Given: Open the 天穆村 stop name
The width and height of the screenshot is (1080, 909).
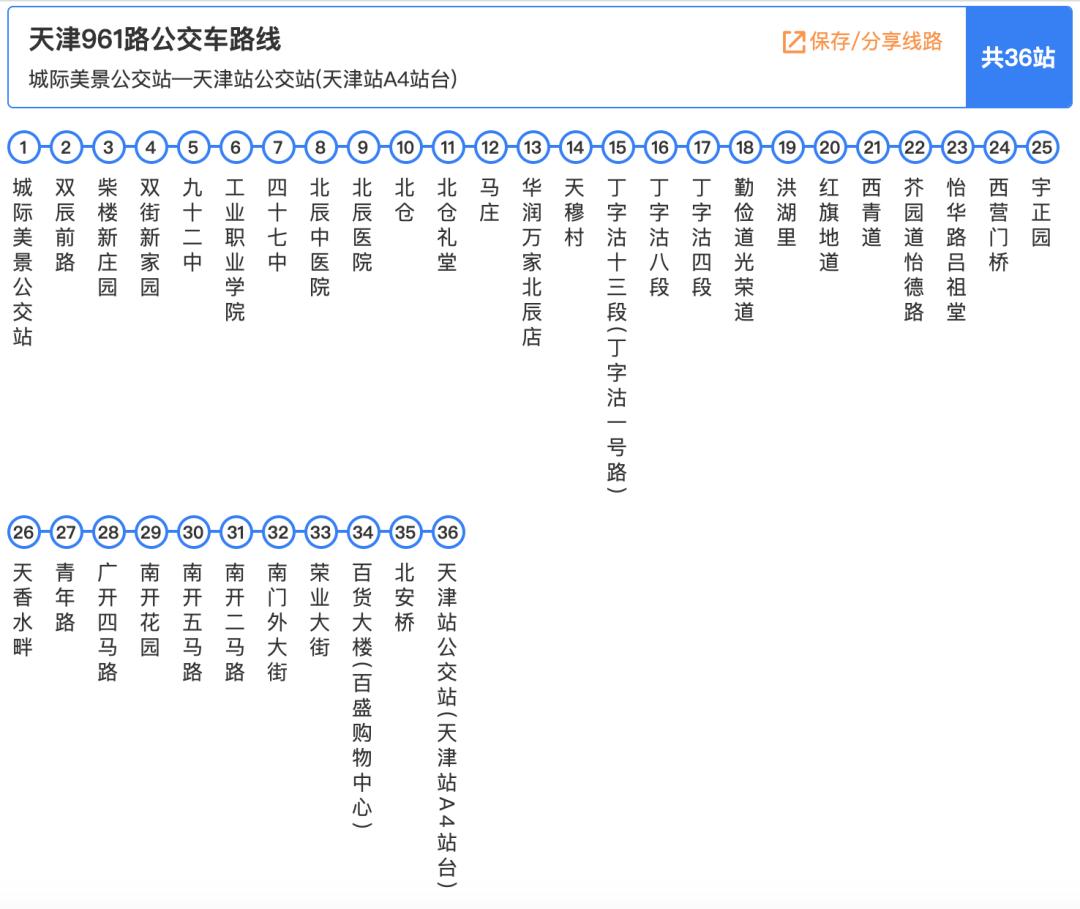Looking at the screenshot, I should [574, 212].
